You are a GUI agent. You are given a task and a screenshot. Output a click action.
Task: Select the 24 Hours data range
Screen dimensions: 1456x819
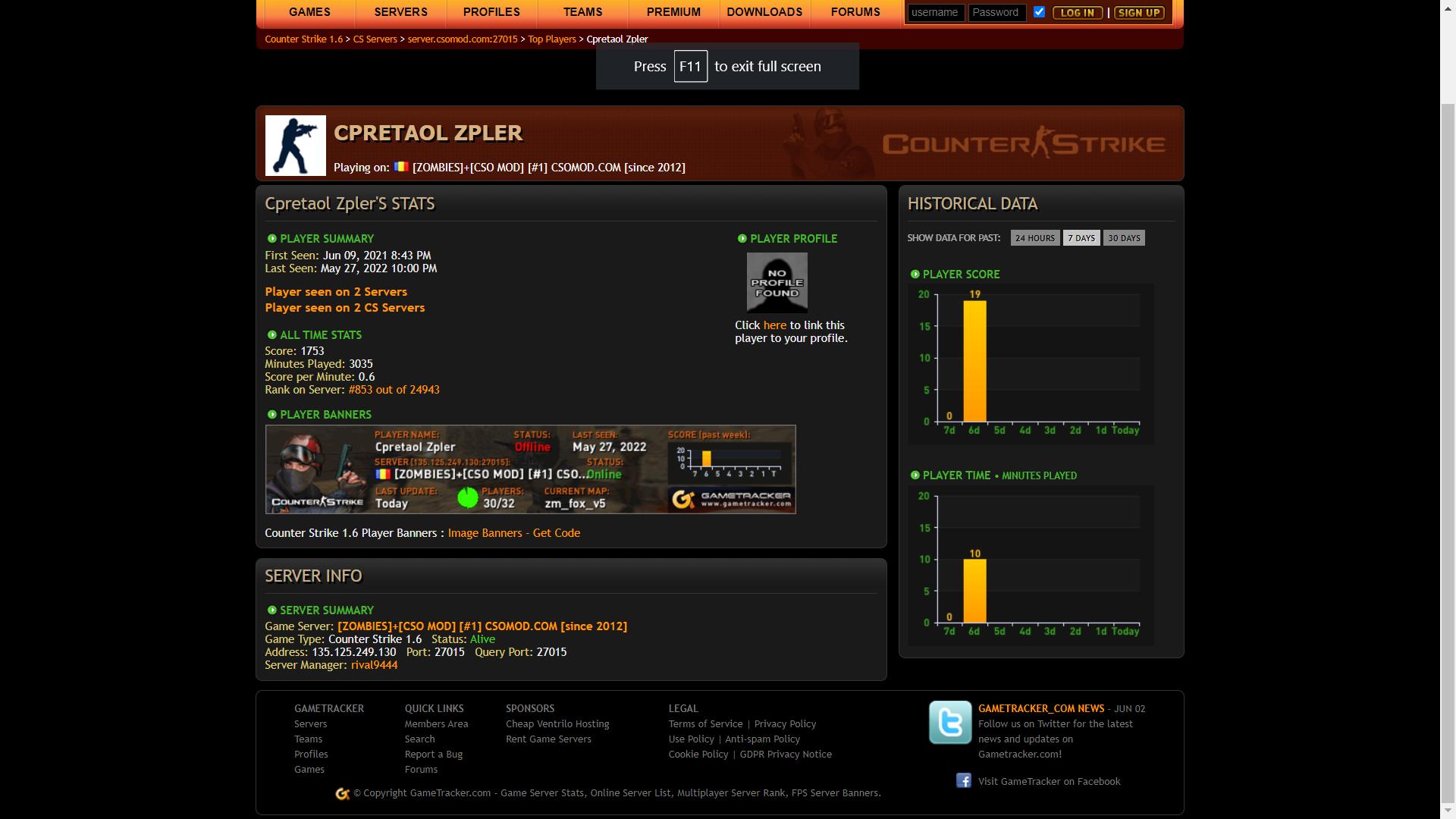click(x=1034, y=238)
